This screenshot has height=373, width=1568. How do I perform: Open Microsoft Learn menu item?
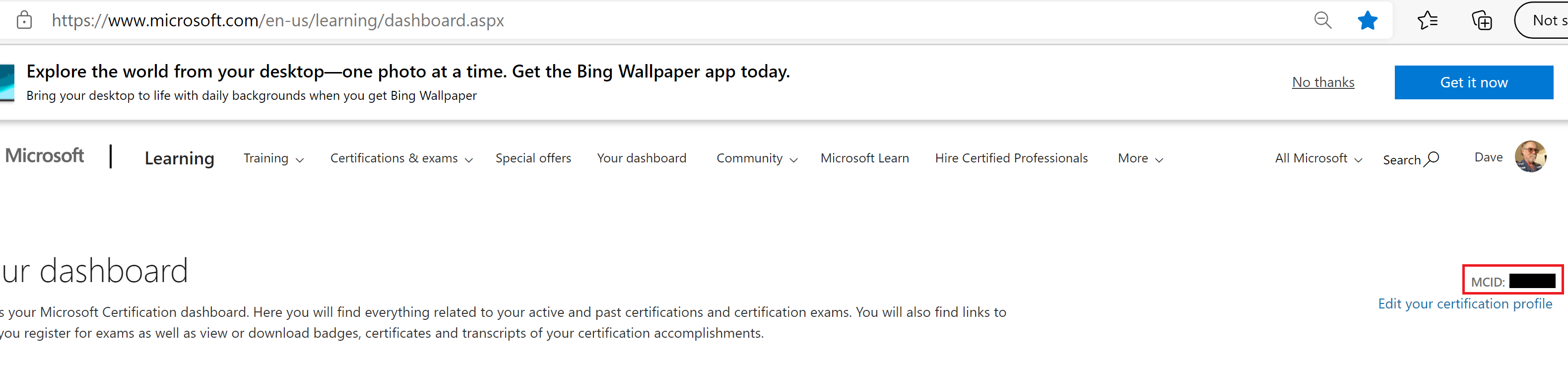point(864,158)
